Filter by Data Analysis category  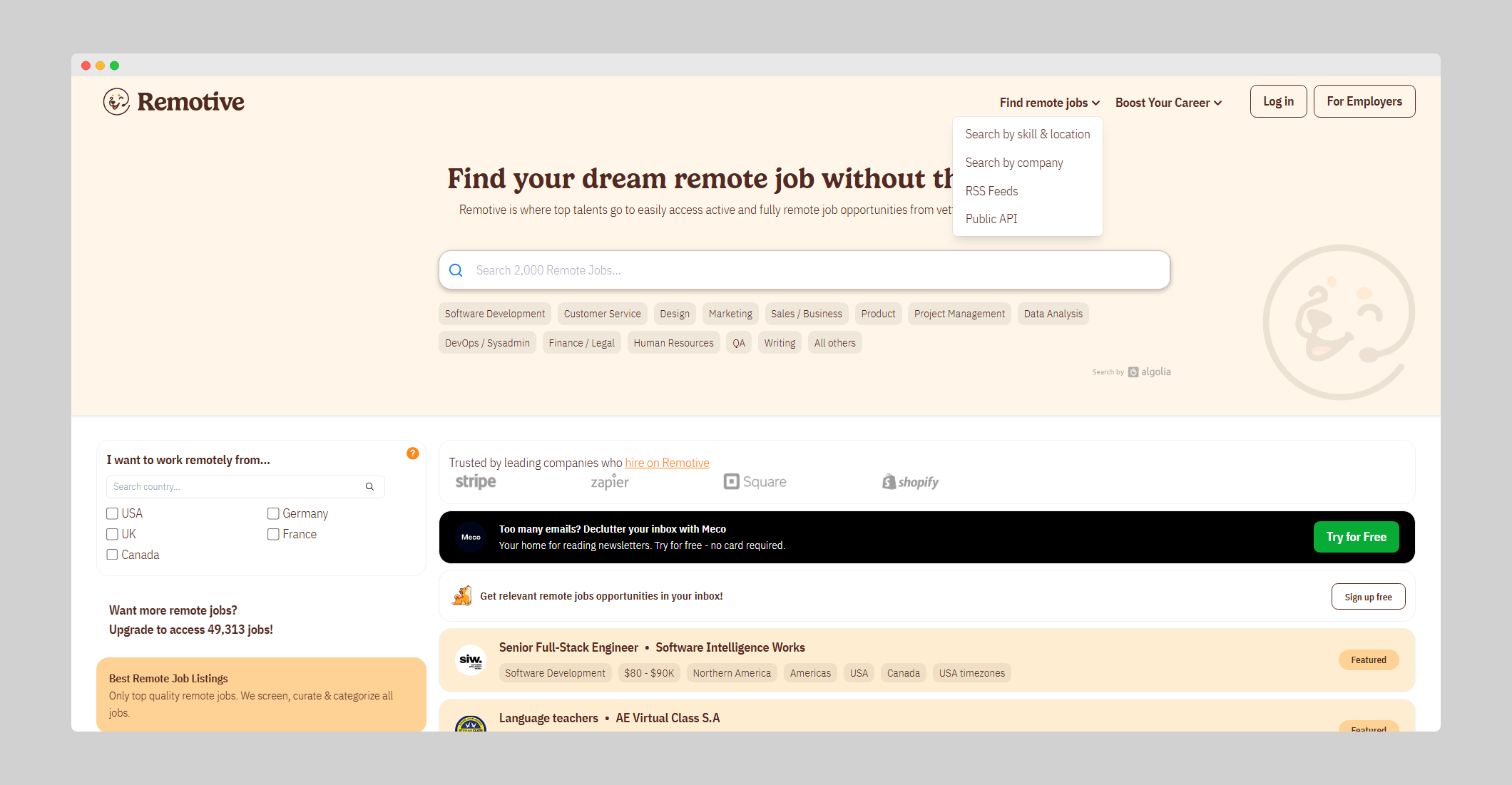[1053, 314]
